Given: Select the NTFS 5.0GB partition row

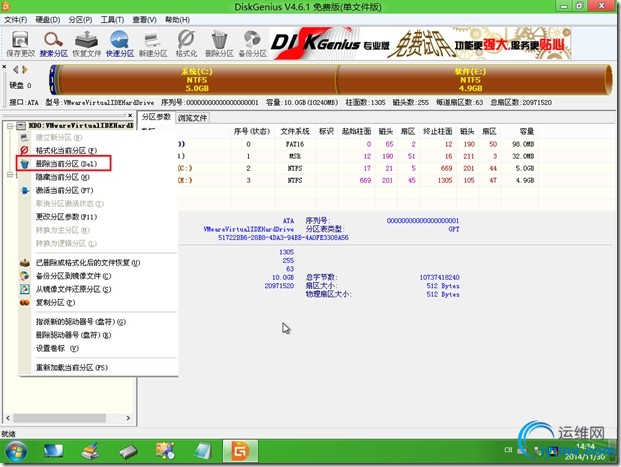Looking at the screenshot, I should click(357, 168).
